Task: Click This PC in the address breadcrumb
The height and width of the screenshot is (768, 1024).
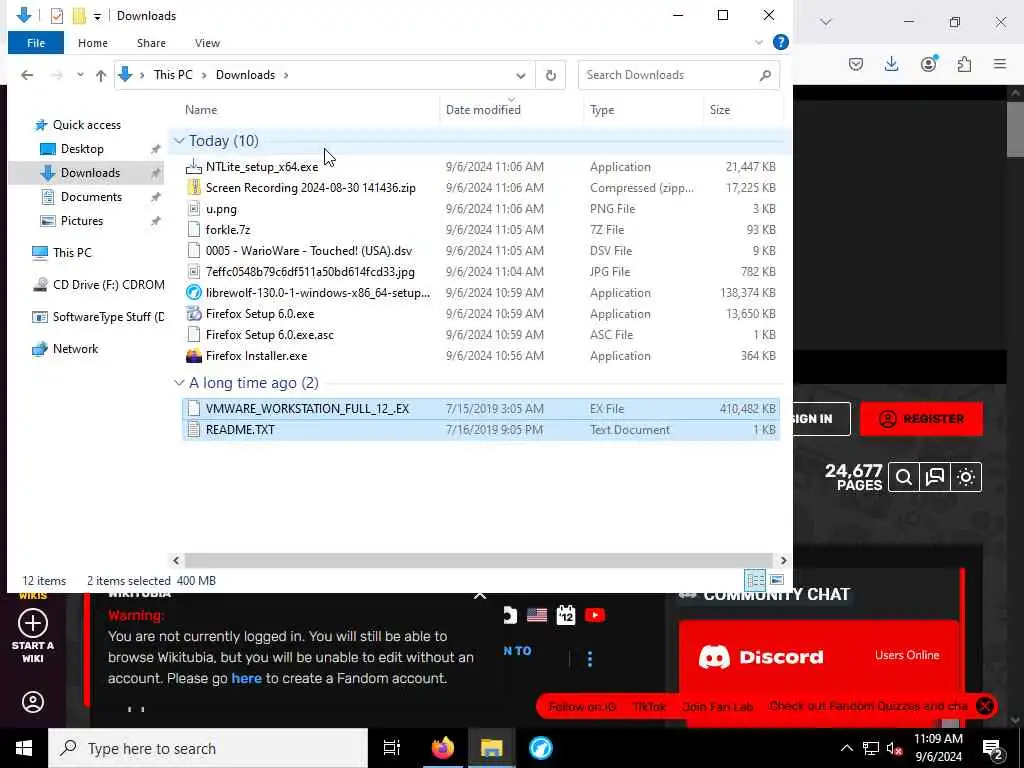Action: coord(173,75)
